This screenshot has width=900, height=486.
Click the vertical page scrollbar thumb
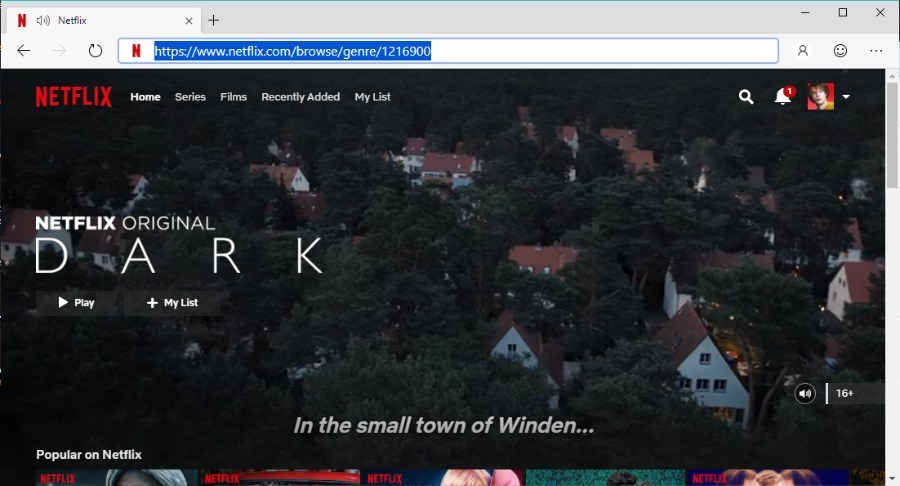(x=892, y=135)
